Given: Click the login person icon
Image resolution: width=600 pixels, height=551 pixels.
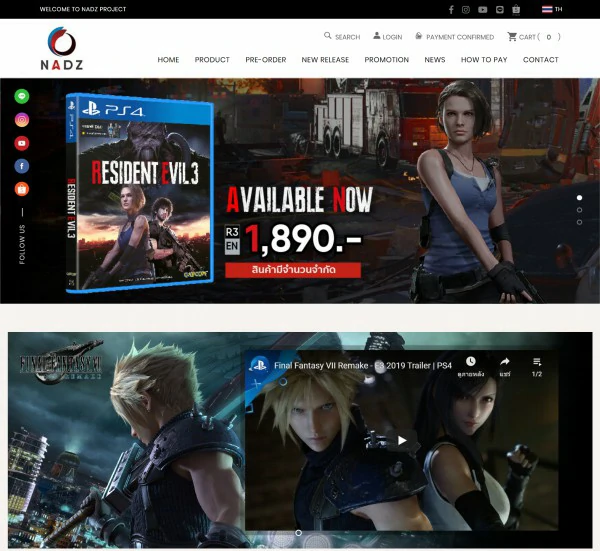Looking at the screenshot, I should [377, 36].
